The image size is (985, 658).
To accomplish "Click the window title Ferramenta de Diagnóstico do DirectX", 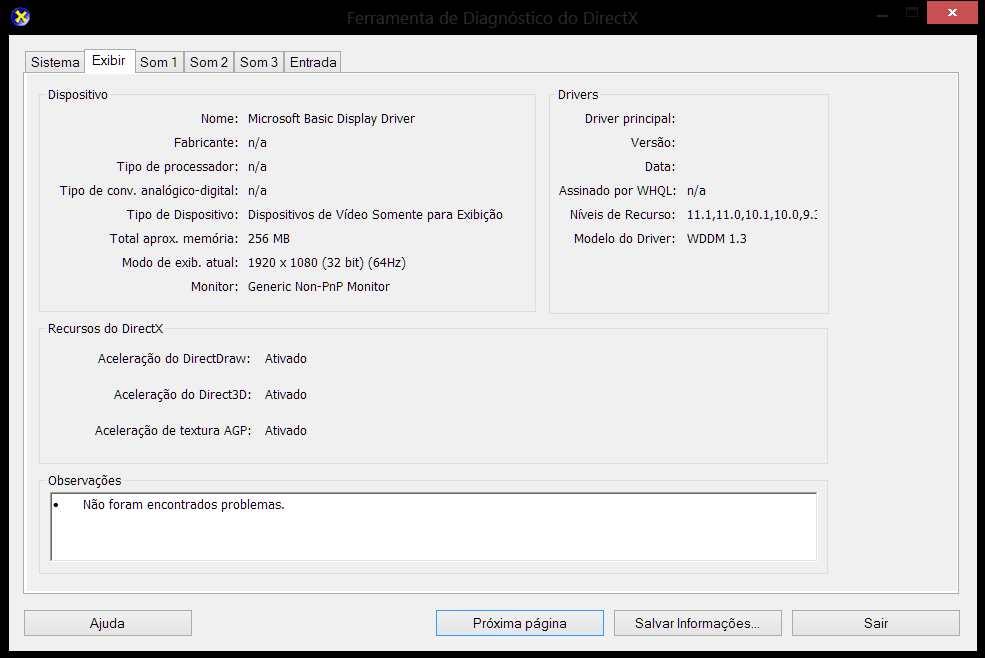I will (x=492, y=18).
